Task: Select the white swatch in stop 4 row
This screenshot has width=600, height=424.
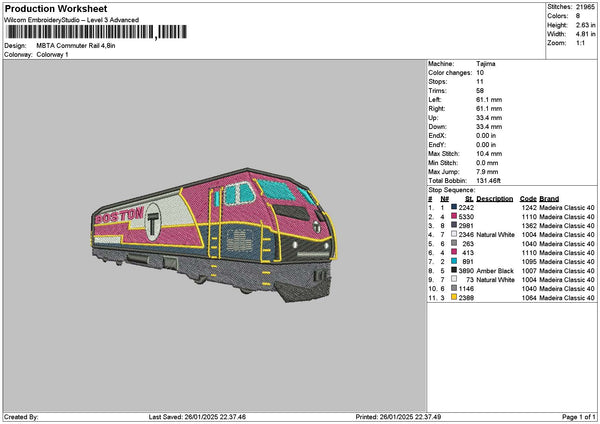Action: 455,234
